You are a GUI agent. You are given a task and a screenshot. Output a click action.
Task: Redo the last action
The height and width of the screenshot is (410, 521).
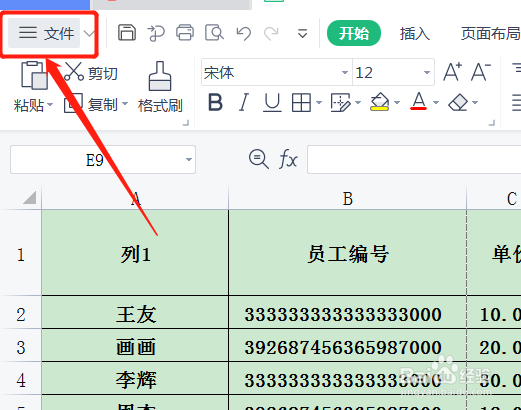271,33
